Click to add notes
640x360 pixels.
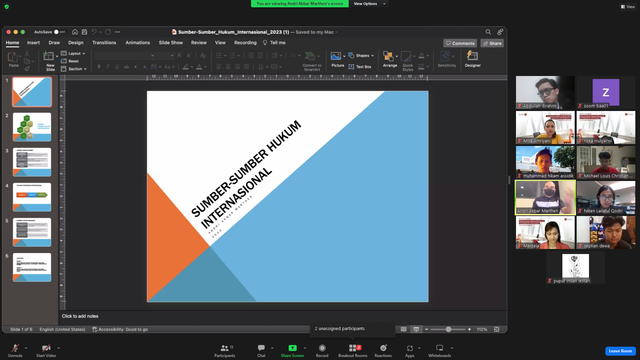tap(80, 316)
